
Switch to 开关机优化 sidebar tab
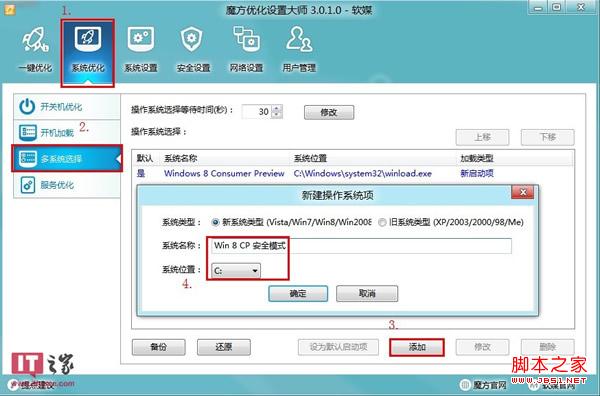pyautogui.click(x=67, y=107)
